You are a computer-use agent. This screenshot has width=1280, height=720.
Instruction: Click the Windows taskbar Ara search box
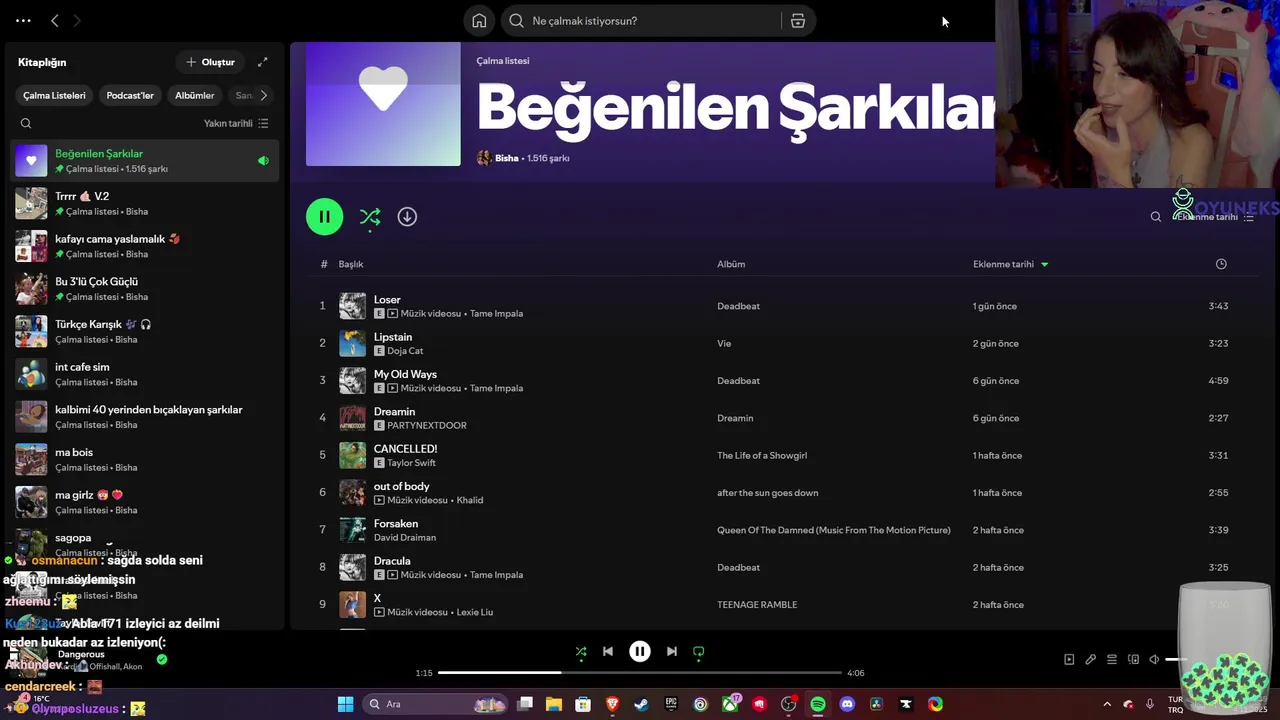click(437, 704)
